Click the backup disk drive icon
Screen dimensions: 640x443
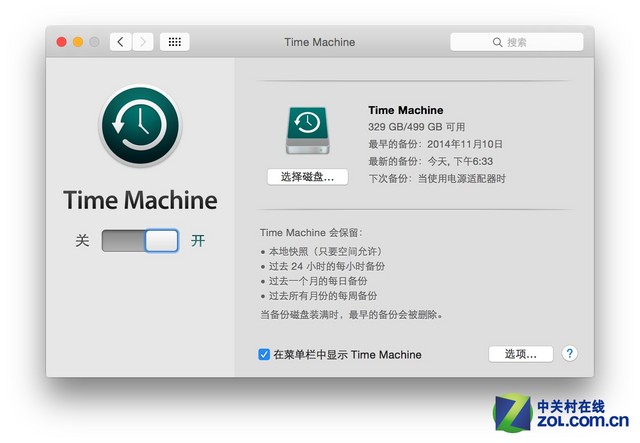[308, 131]
